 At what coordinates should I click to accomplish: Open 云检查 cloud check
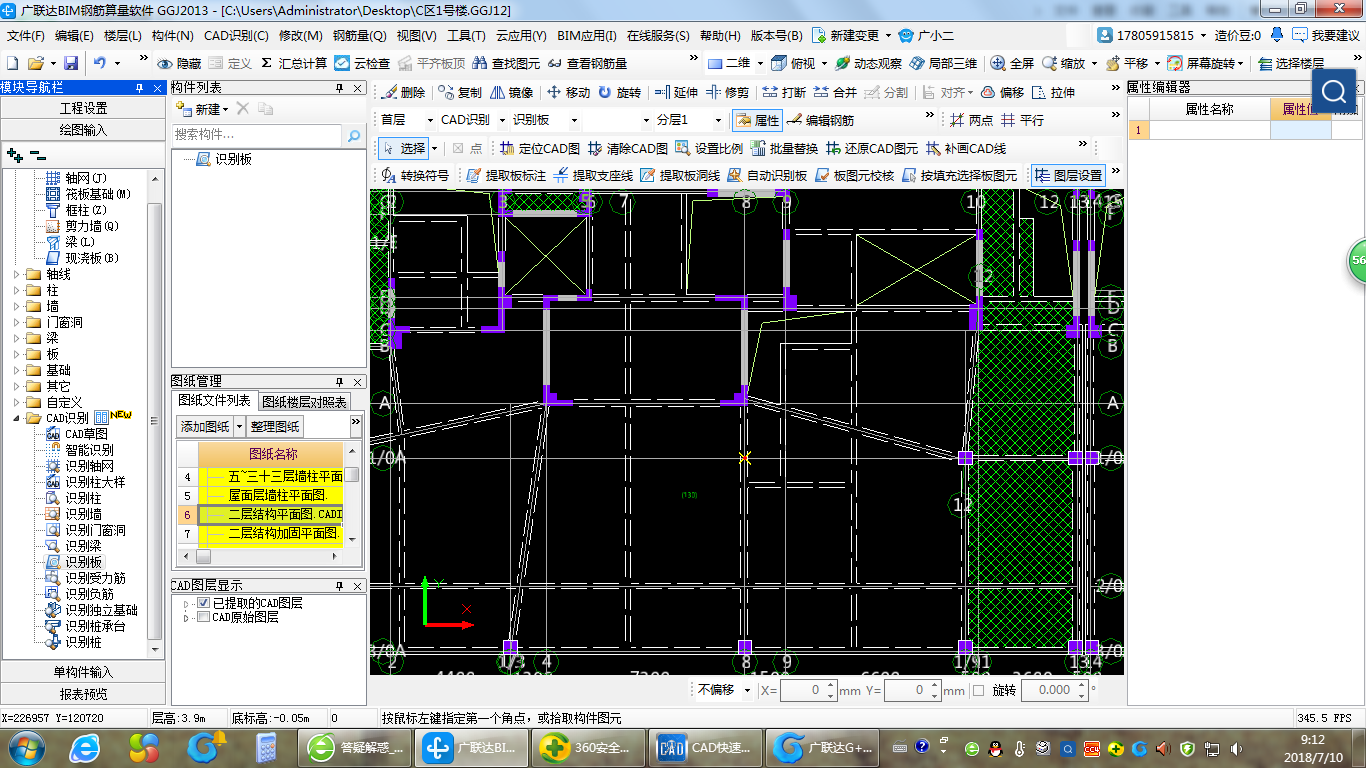362,63
